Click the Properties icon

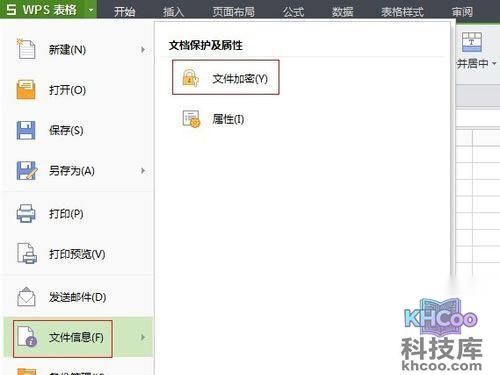tap(191, 119)
